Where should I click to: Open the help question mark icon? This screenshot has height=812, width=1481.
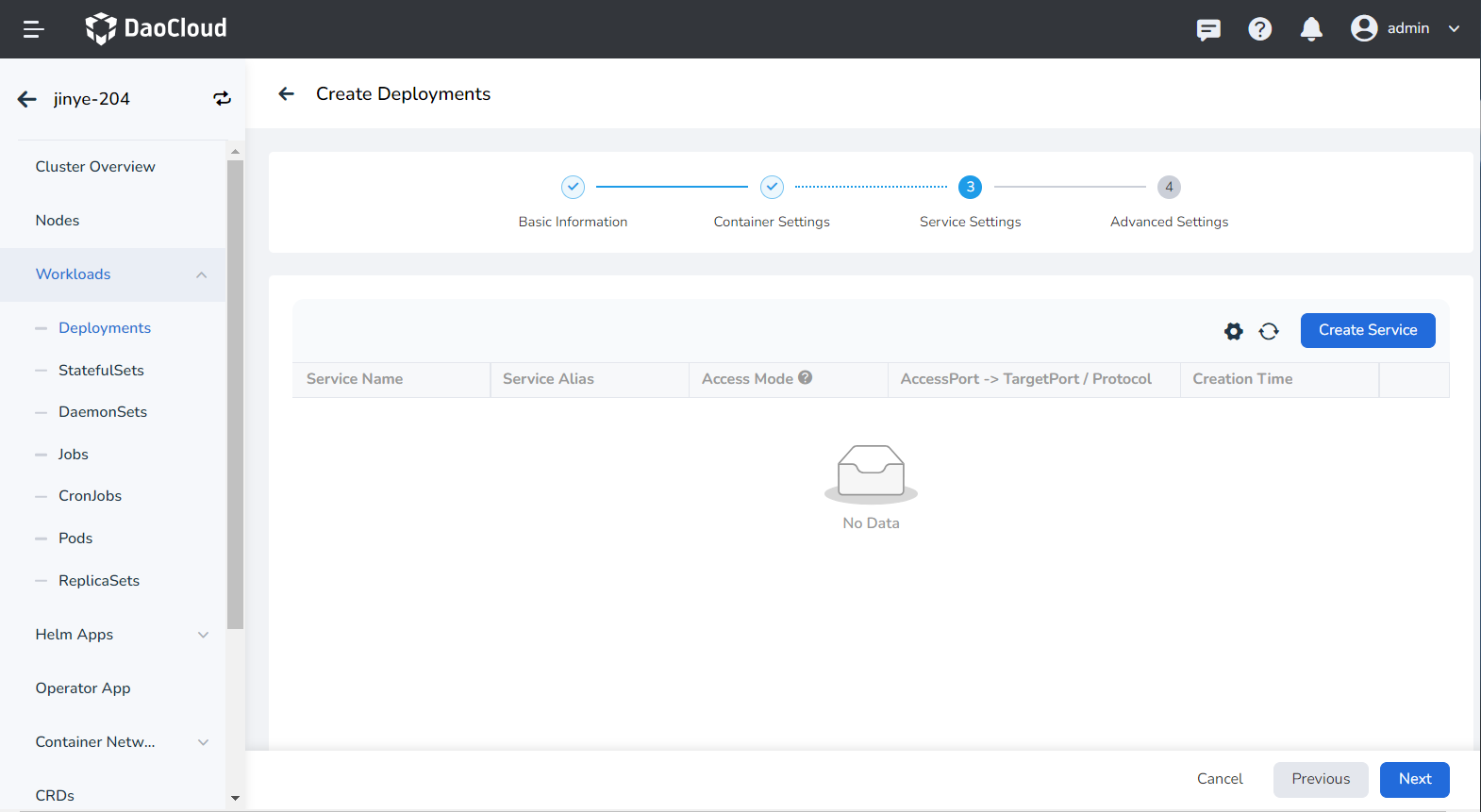coord(1259,29)
